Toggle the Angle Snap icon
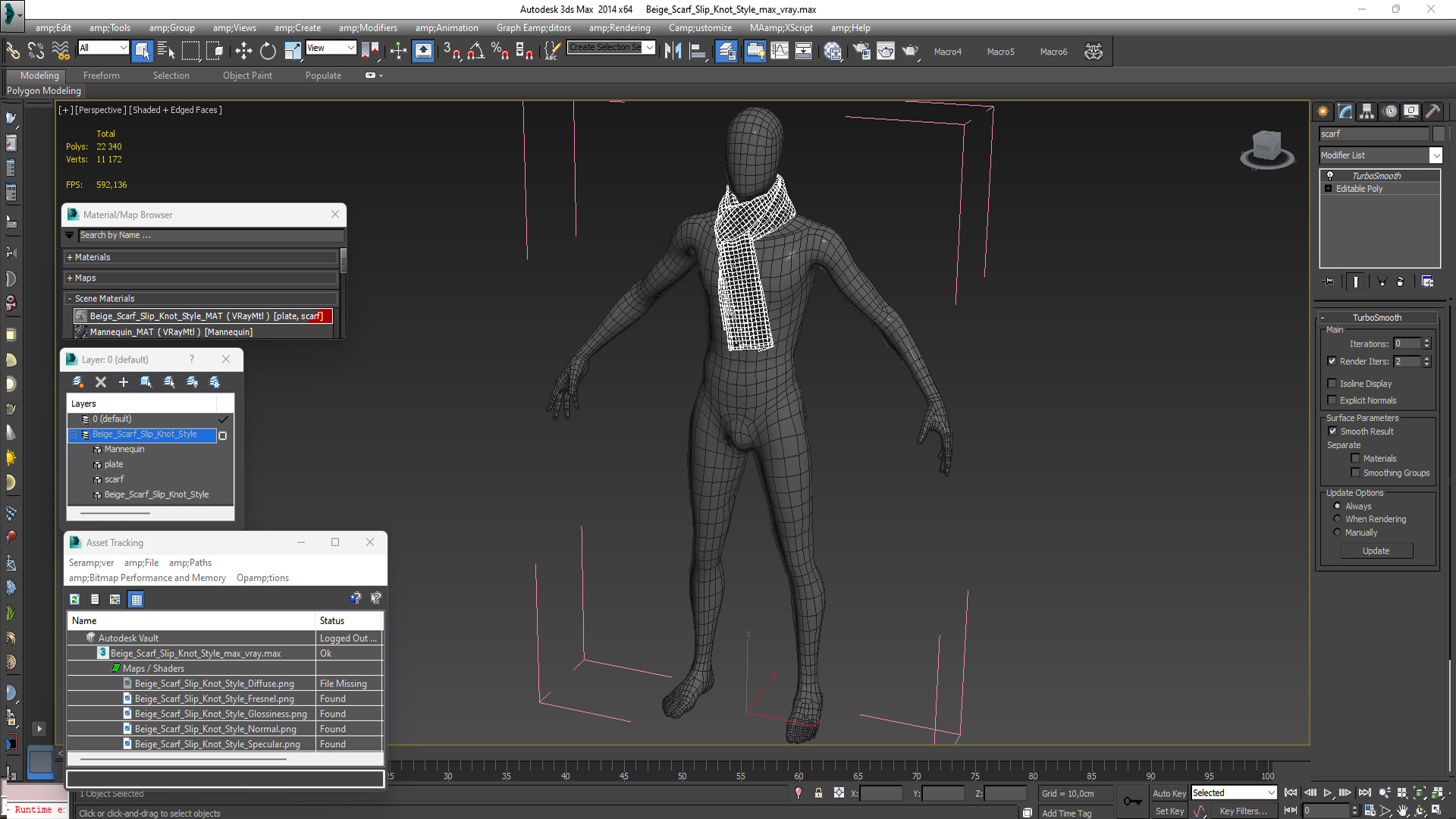Image resolution: width=1456 pixels, height=819 pixels. click(476, 51)
